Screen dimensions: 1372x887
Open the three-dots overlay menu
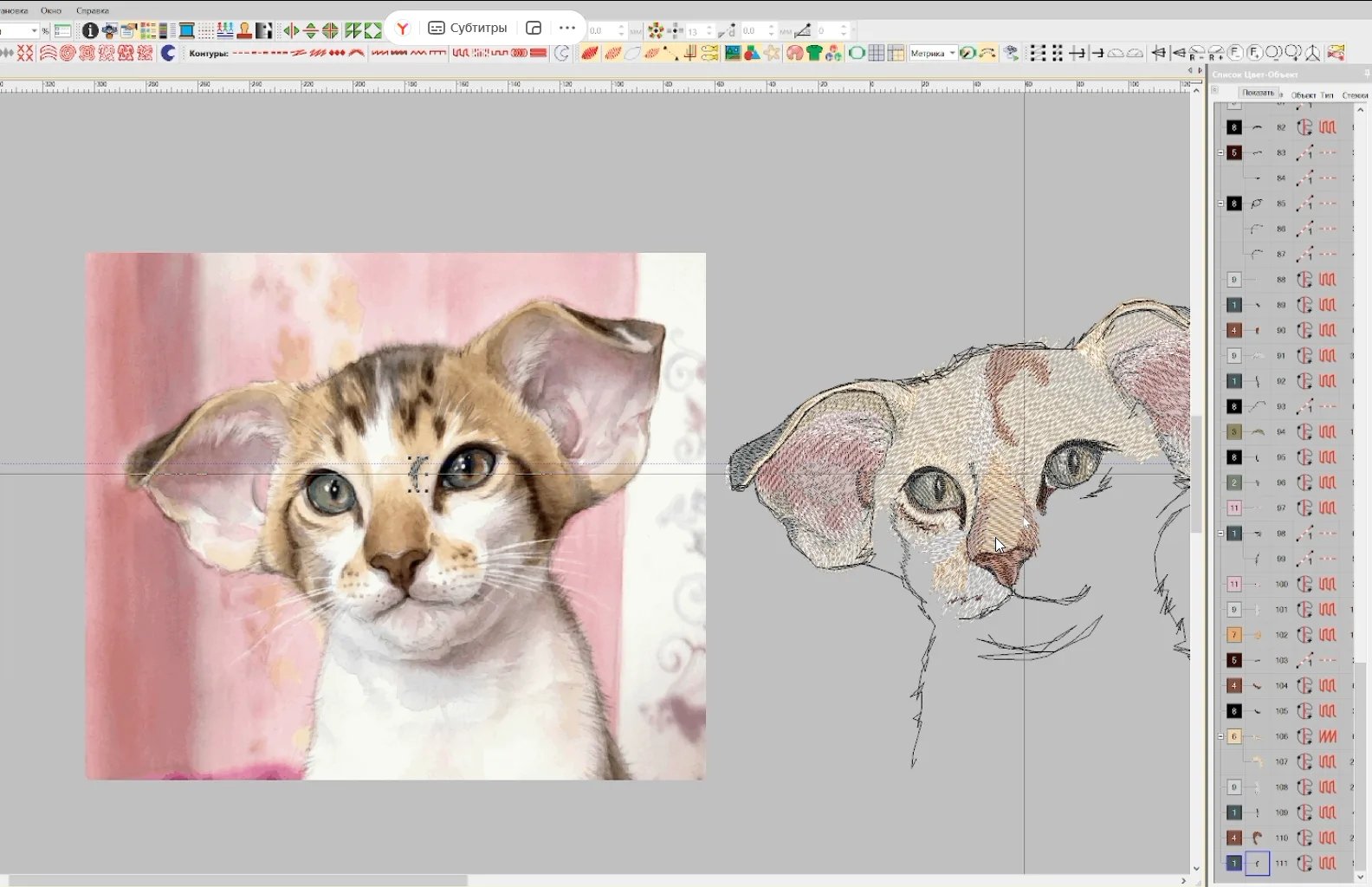tap(567, 28)
